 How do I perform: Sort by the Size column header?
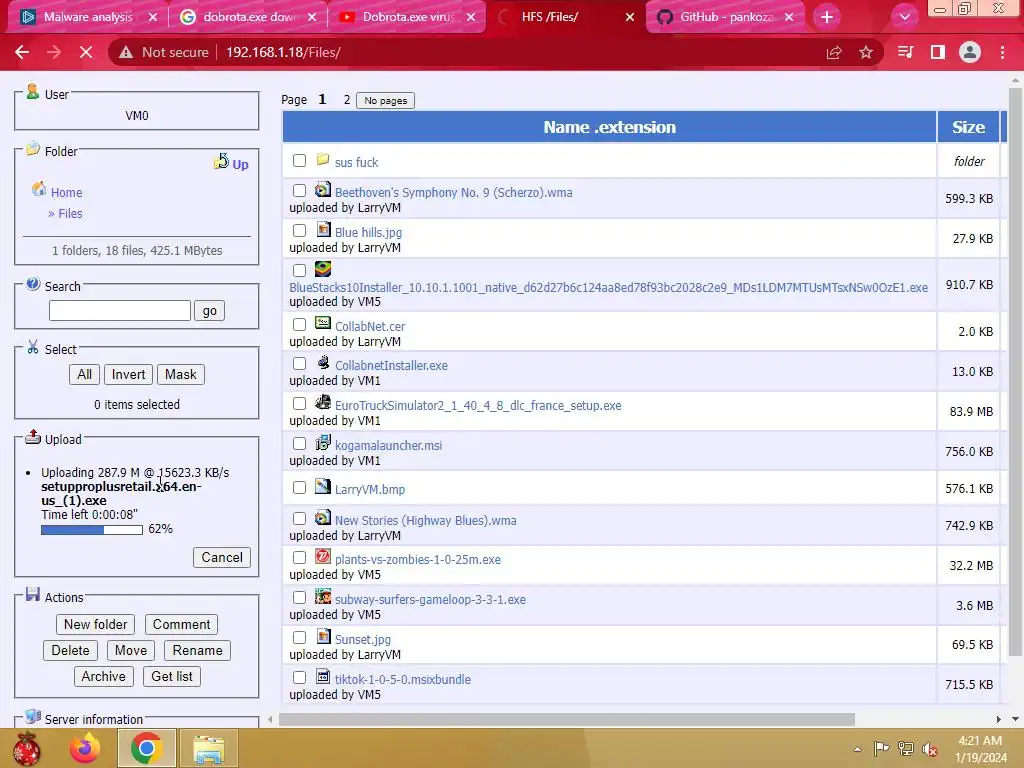click(x=968, y=127)
